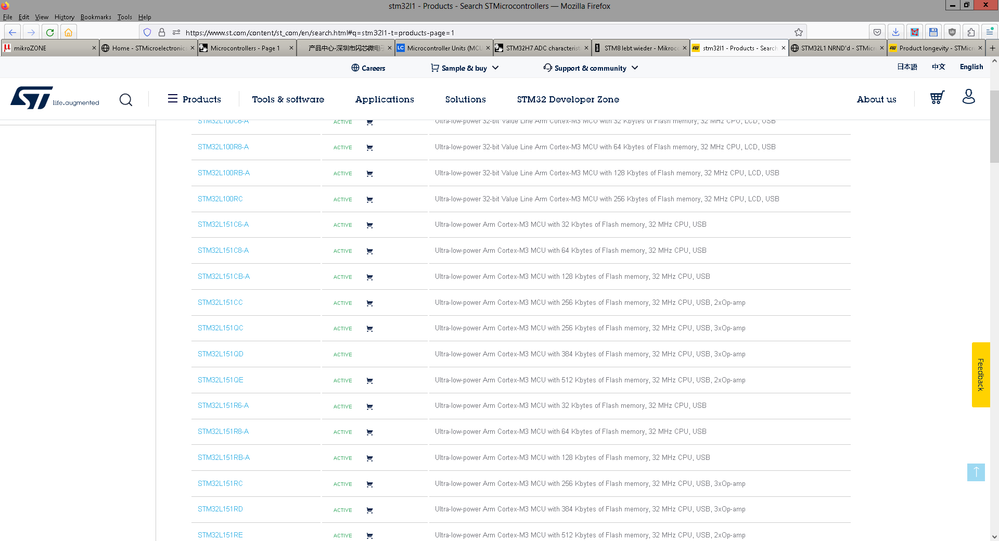Viewport: 999px width, 541px height.
Task: Open the Applications menu
Action: pos(385,99)
